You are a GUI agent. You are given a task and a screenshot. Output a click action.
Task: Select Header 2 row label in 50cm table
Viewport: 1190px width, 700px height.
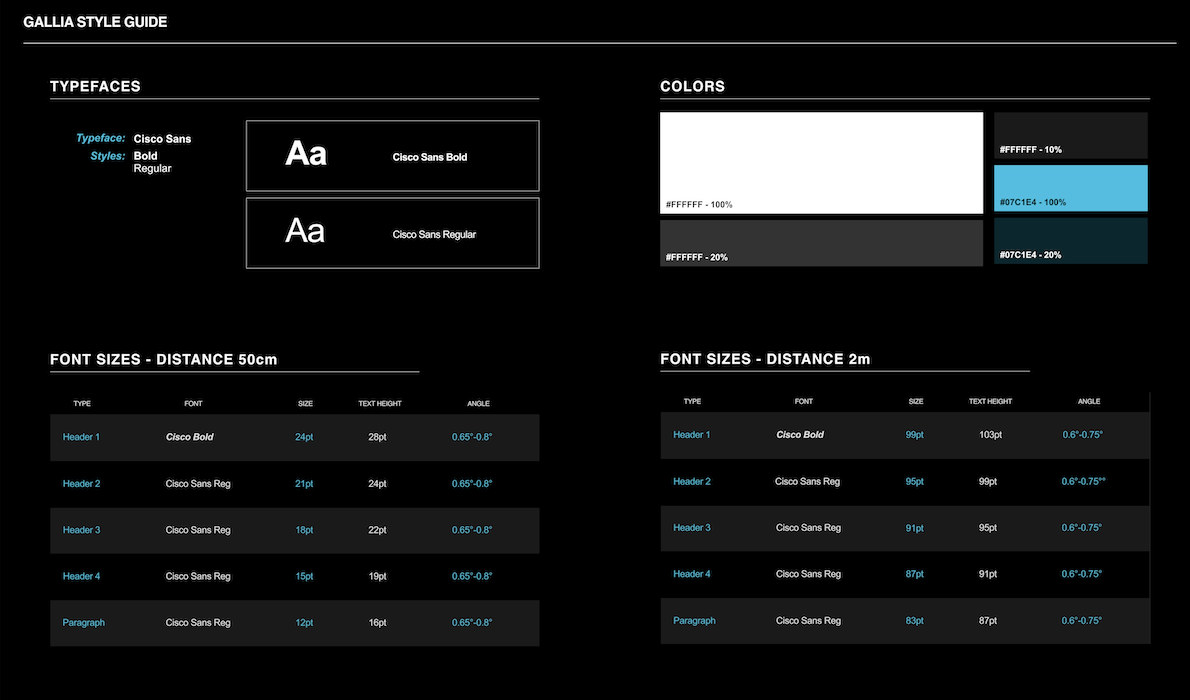tap(81, 484)
